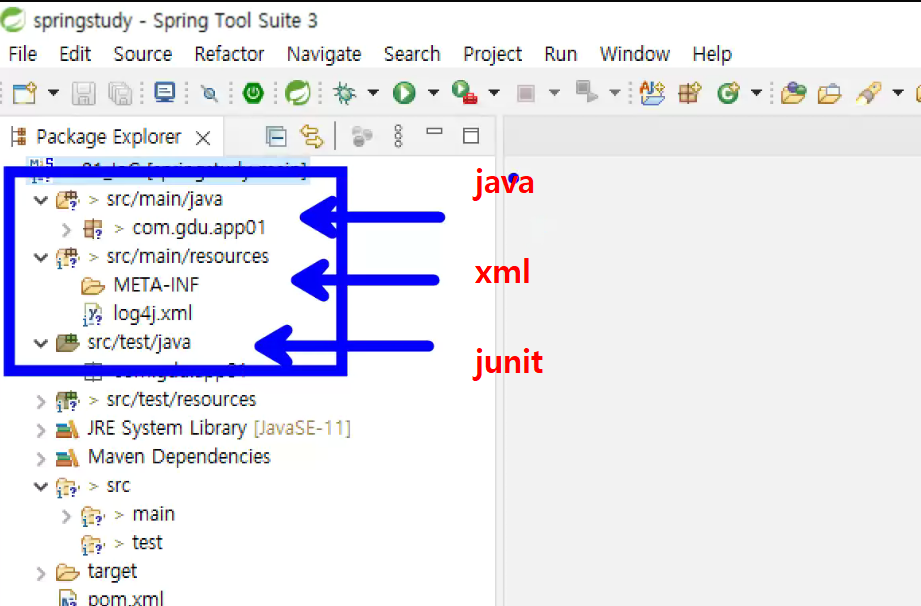Collapse the src/test/java folder
The width and height of the screenshot is (921, 606).
[x=41, y=343]
